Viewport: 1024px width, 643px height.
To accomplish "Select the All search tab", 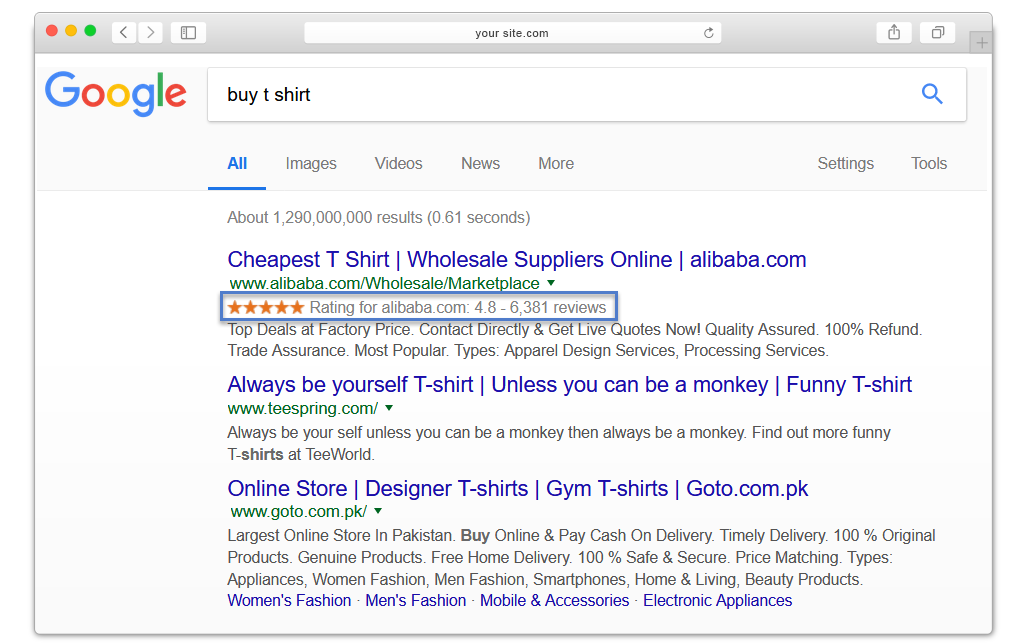I will point(237,164).
